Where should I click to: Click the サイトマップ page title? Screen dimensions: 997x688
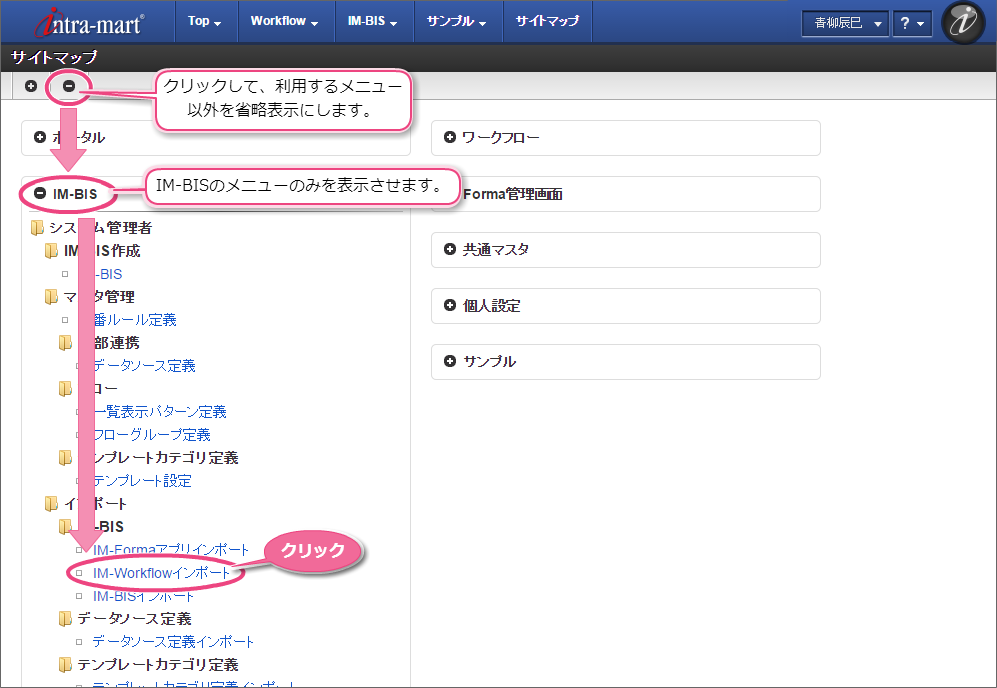(x=54, y=57)
